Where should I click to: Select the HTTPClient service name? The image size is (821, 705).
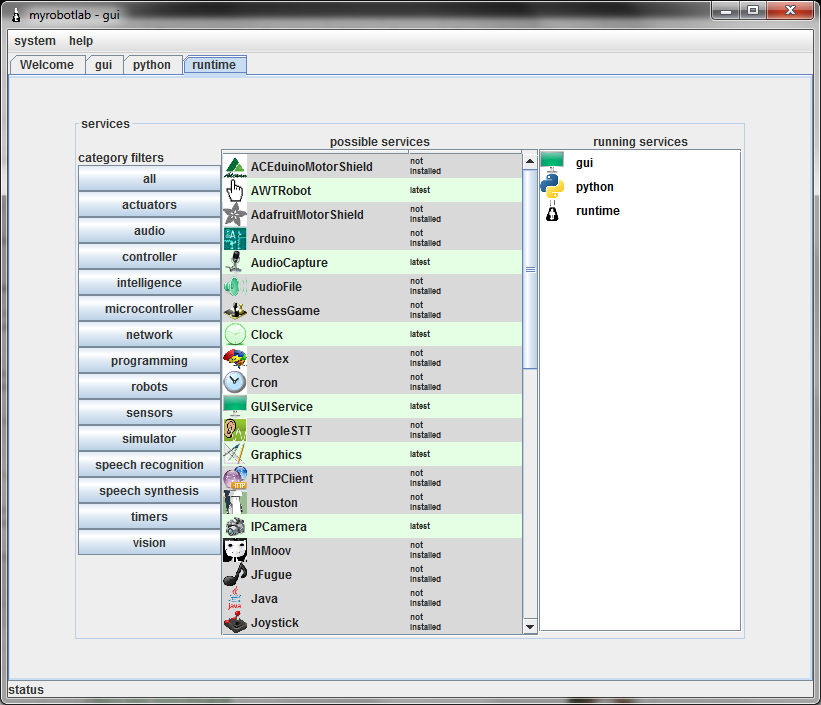coord(282,479)
